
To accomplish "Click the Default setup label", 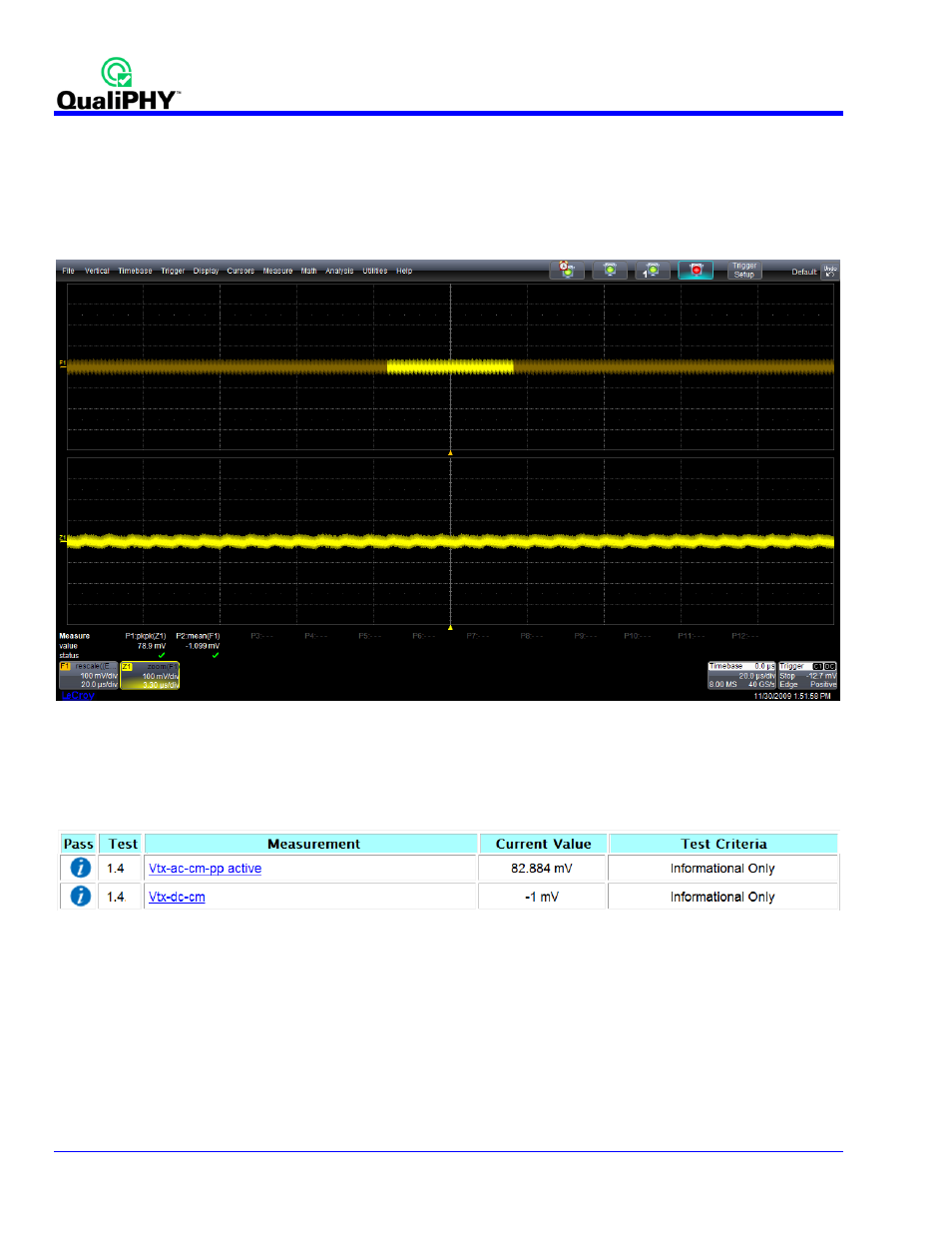I will 804,272.
